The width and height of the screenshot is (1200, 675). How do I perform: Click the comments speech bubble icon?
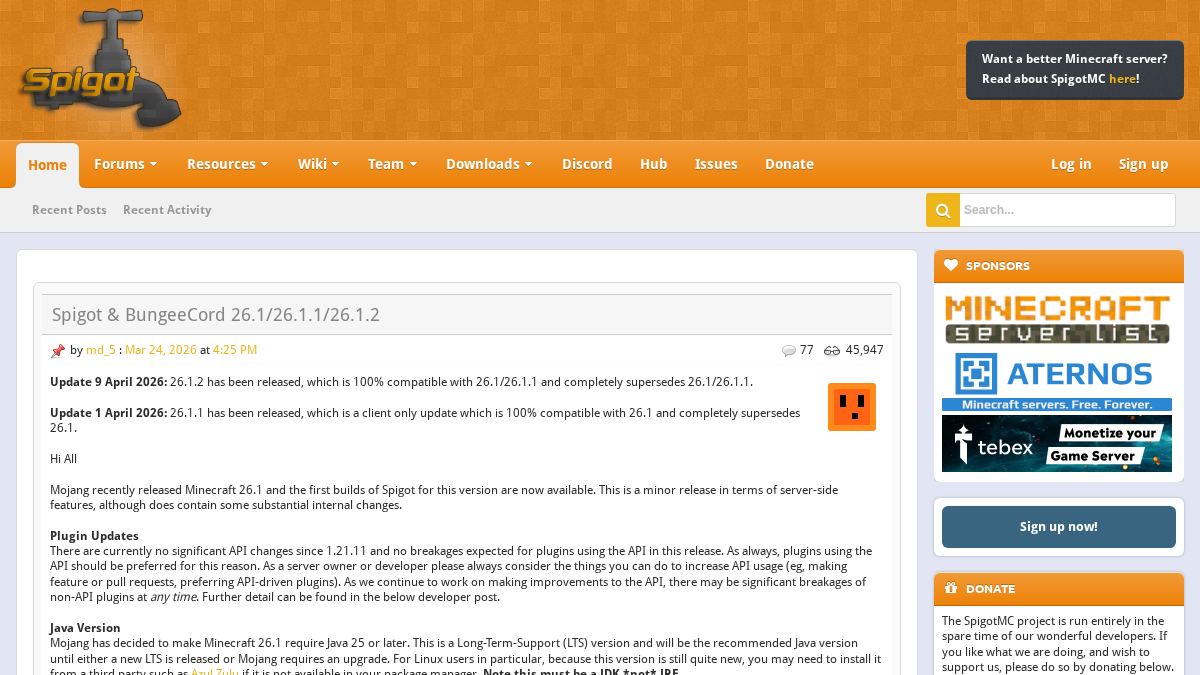coord(789,351)
